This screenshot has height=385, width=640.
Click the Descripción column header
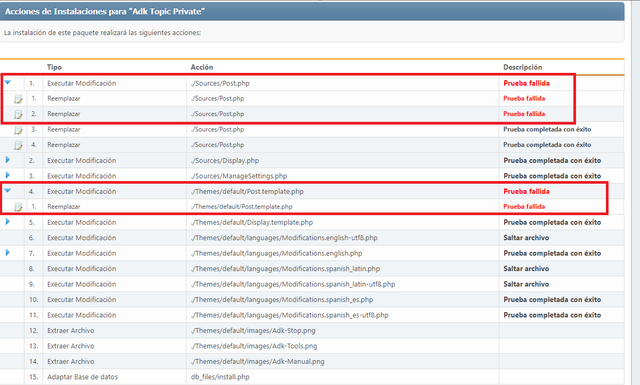tap(522, 67)
